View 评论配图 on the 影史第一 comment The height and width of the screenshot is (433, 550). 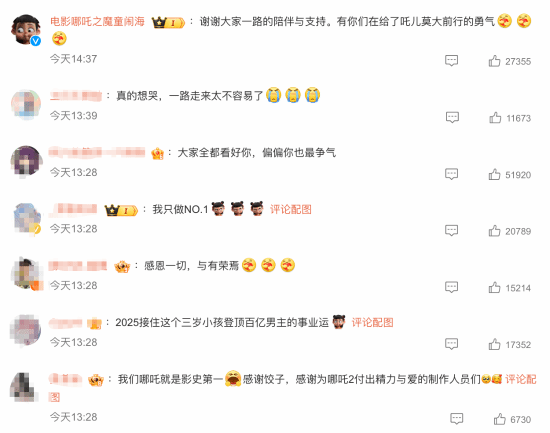point(521,379)
